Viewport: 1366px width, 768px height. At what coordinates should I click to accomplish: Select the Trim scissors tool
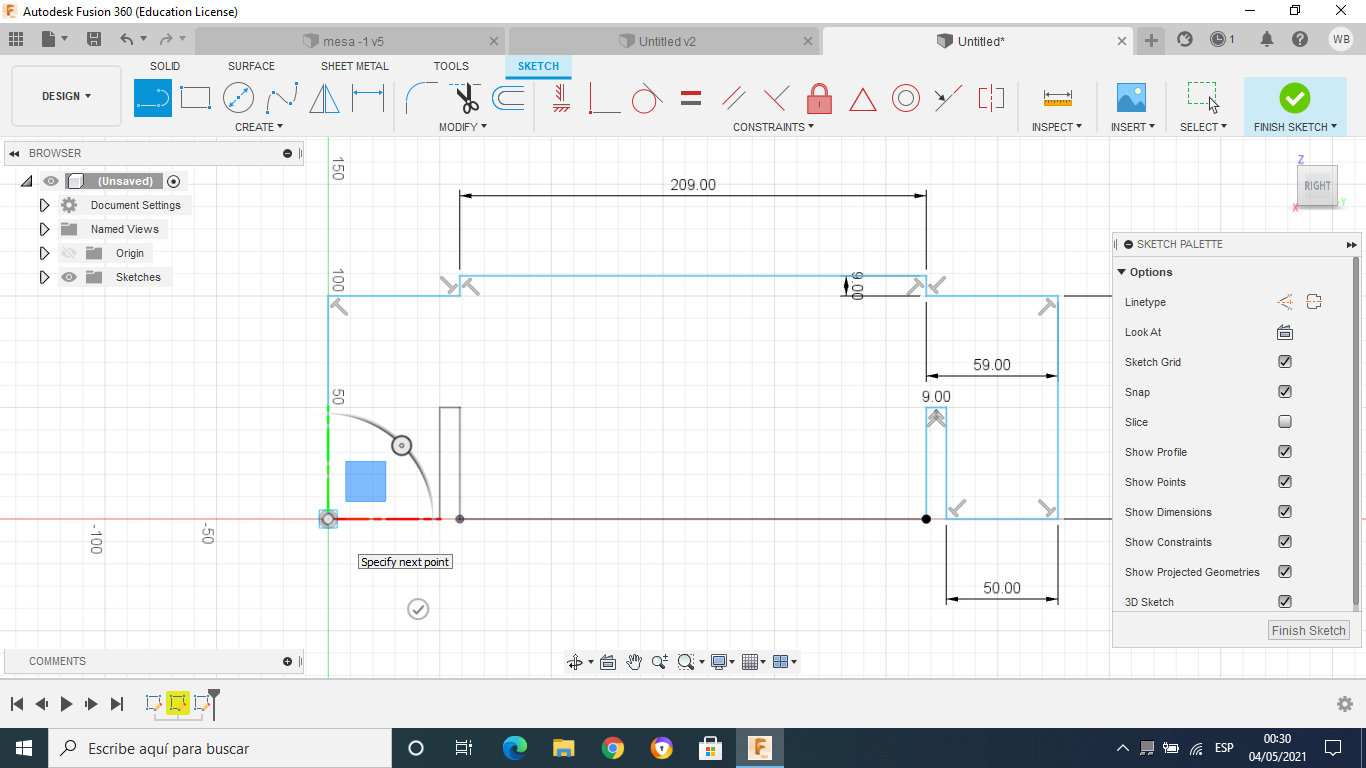465,98
